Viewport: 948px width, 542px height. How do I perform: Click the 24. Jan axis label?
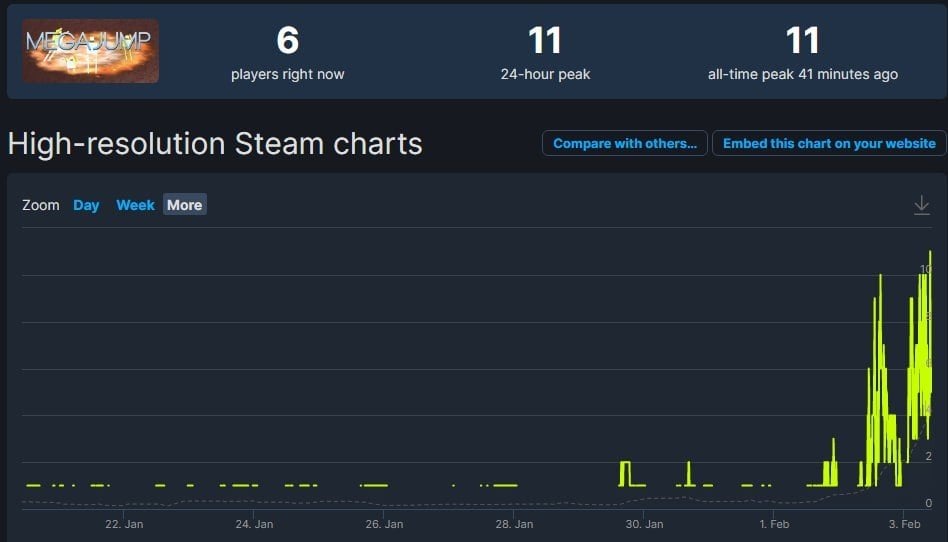pos(254,524)
